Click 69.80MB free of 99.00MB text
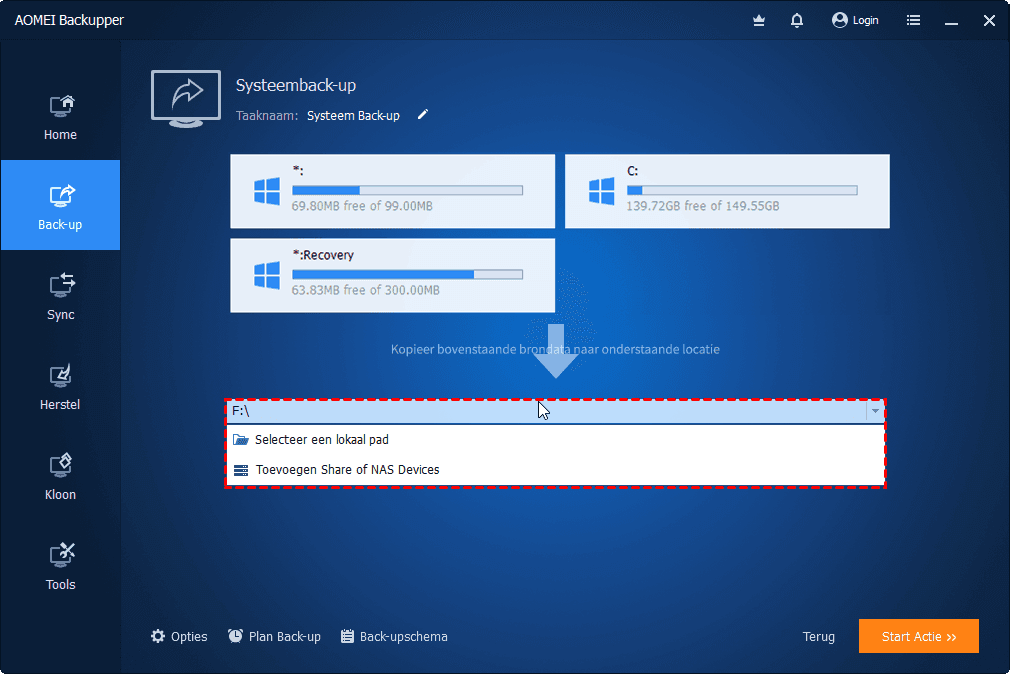 362,206
